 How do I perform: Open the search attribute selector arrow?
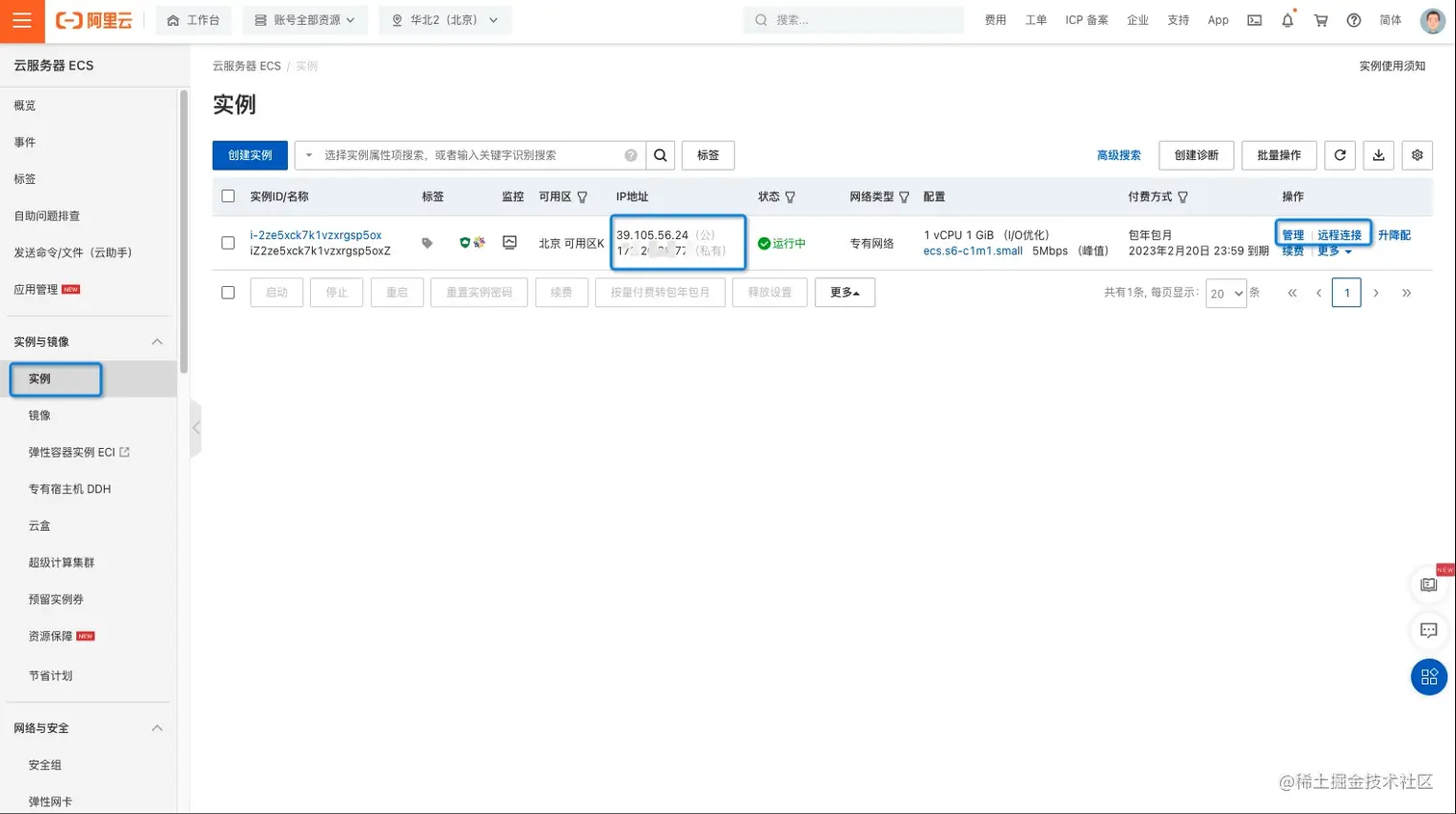[x=309, y=155]
